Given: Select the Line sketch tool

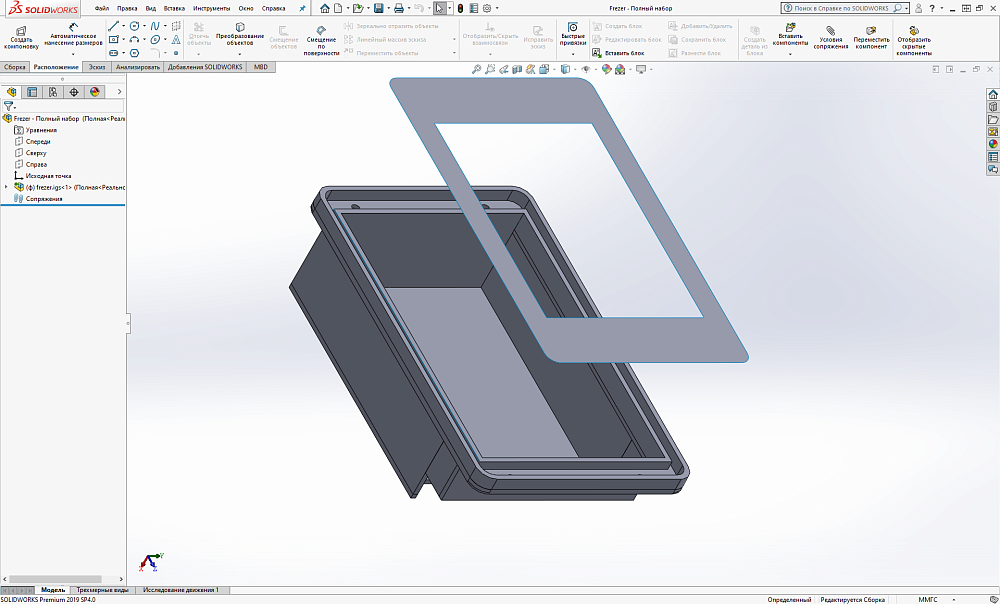Looking at the screenshot, I should click(114, 26).
